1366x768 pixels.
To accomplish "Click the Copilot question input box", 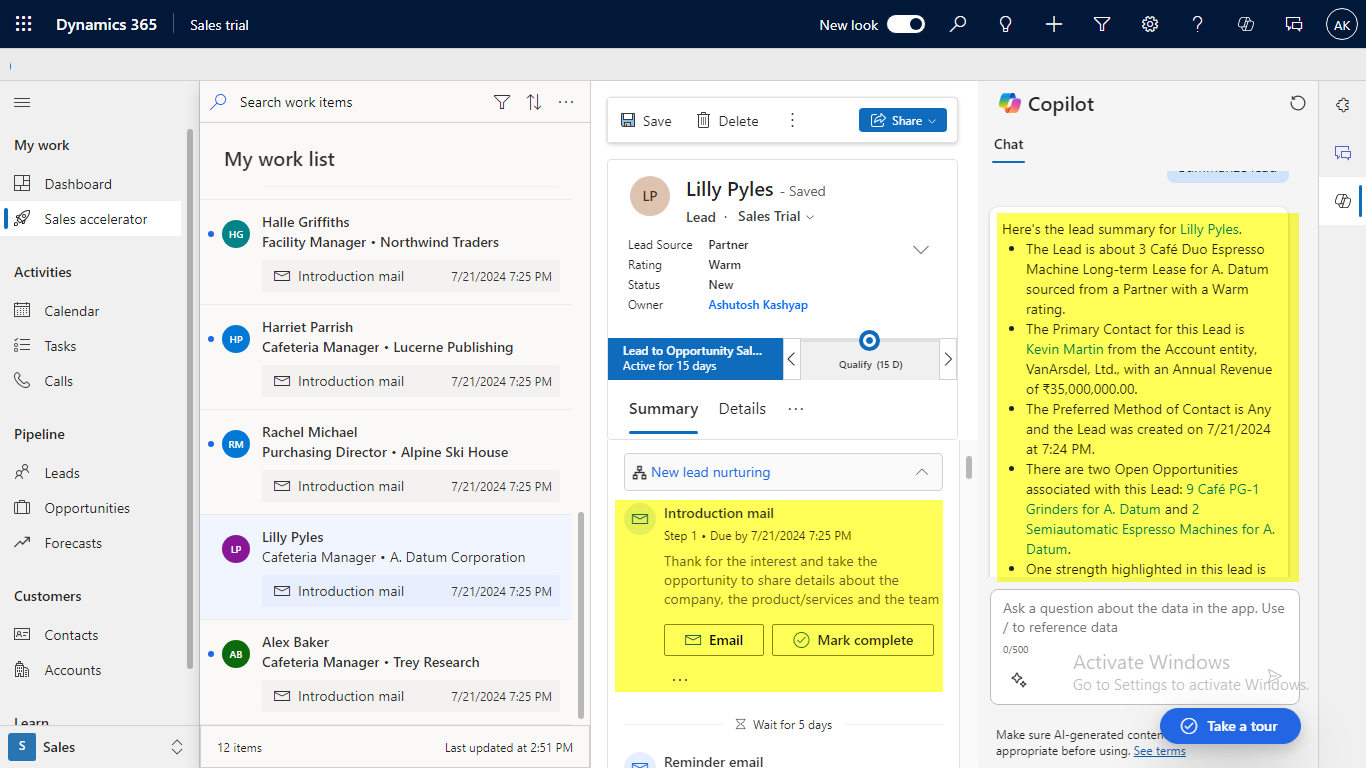I will point(1144,618).
